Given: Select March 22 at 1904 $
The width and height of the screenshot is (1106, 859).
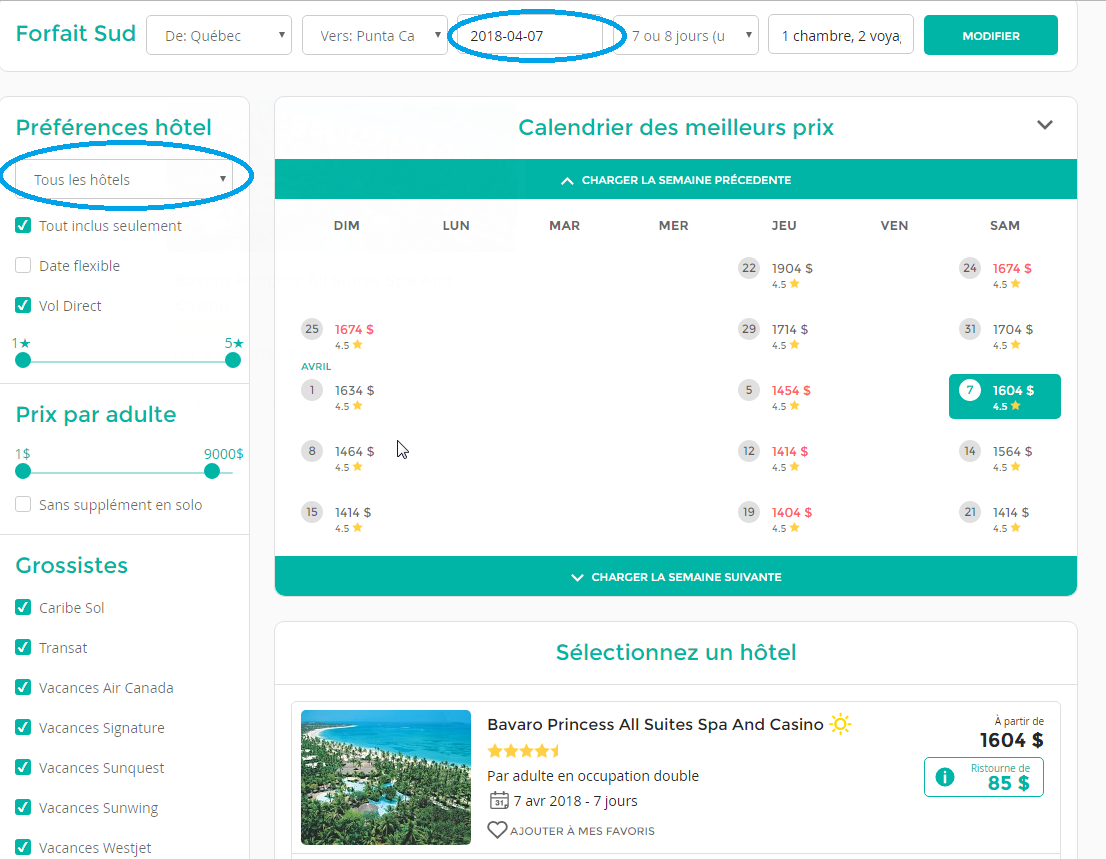Looking at the screenshot, I should (776, 274).
